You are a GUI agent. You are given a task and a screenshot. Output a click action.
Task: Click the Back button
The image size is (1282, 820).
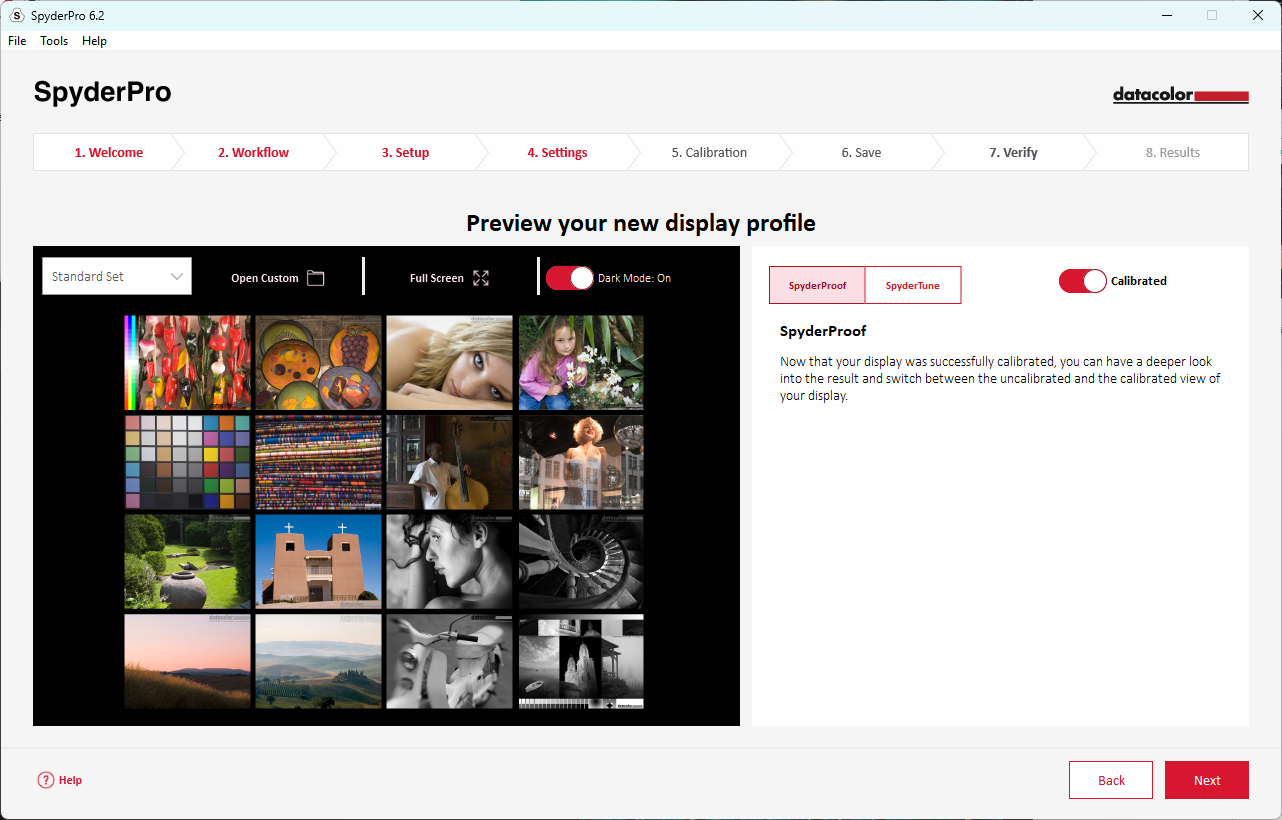[x=1110, y=780]
